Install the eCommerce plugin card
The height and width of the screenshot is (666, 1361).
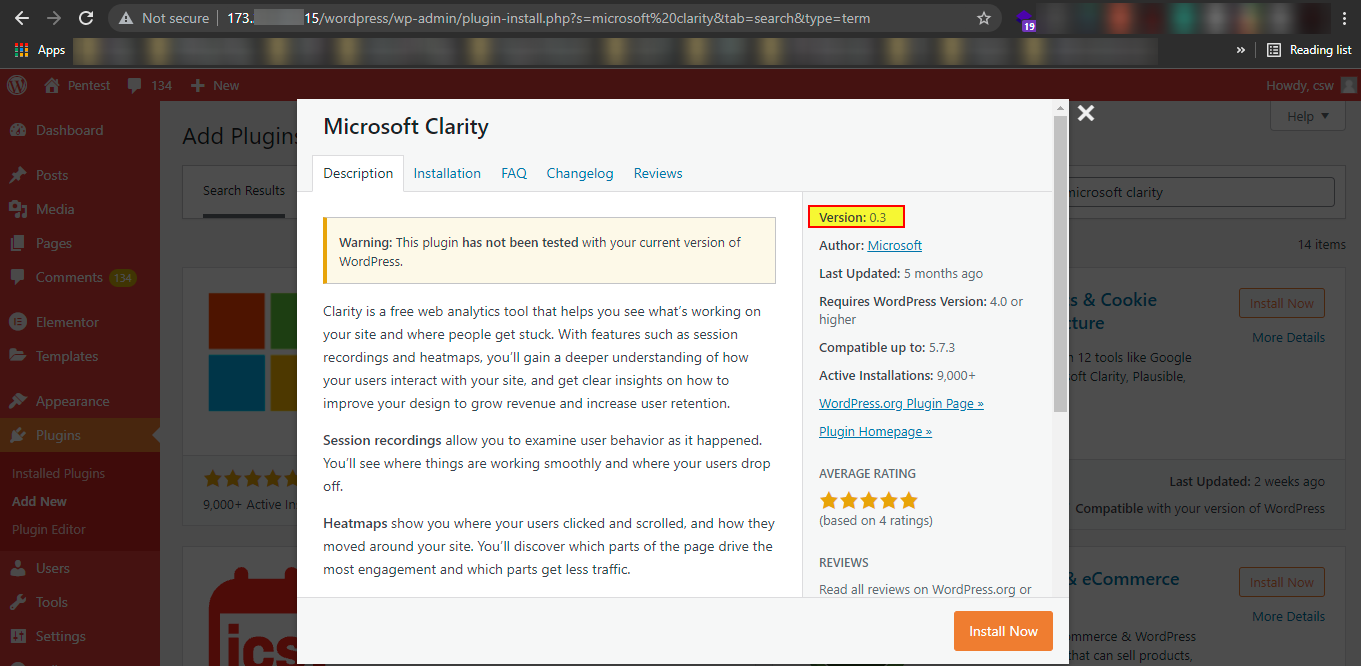point(1281,582)
